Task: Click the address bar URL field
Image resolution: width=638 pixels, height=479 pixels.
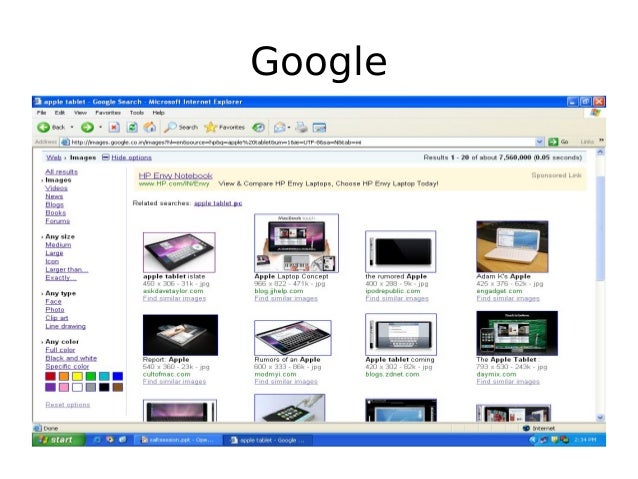Action: 302,142
